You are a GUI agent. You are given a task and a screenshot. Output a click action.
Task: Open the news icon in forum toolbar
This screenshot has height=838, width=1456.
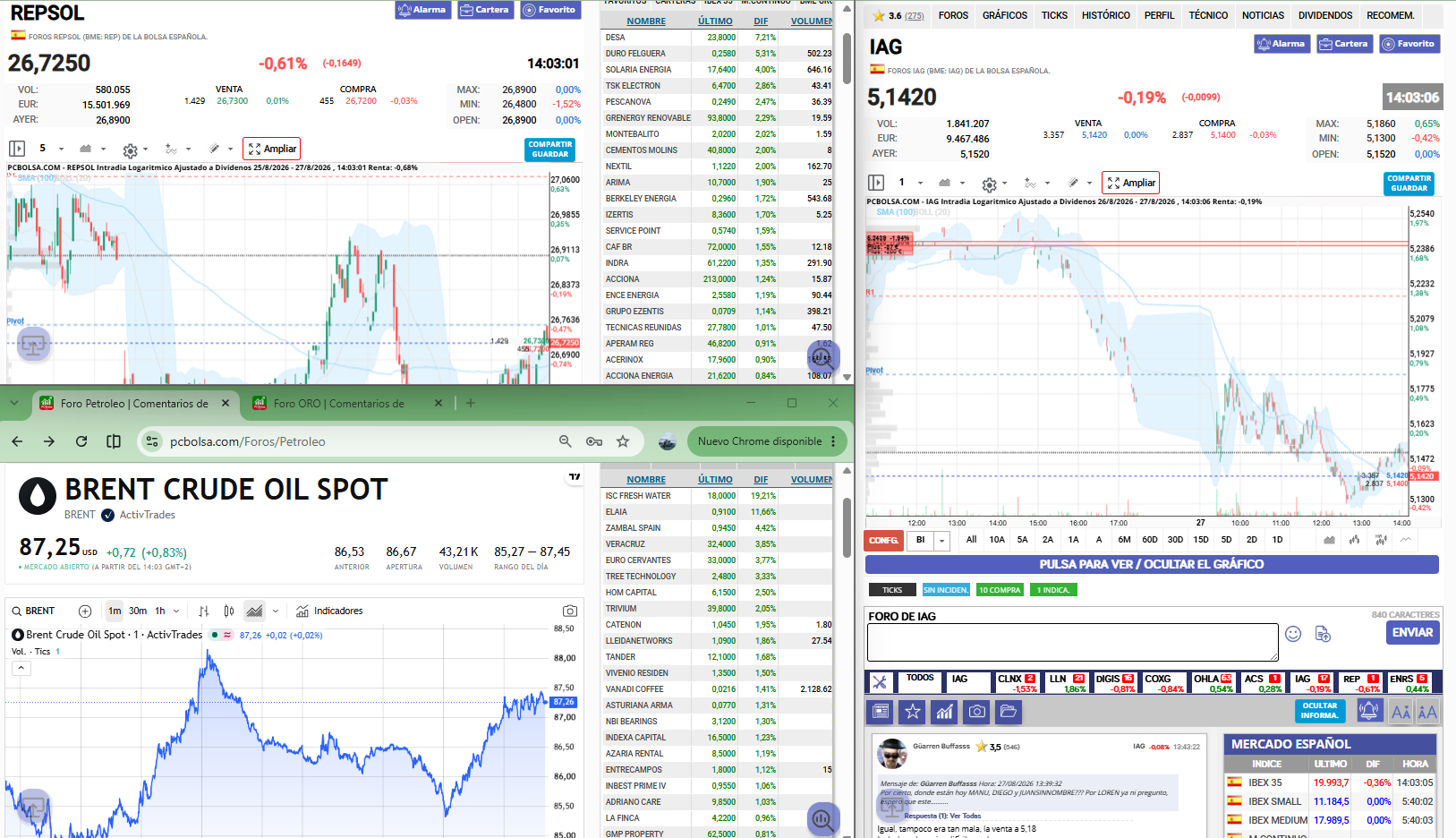(x=881, y=712)
